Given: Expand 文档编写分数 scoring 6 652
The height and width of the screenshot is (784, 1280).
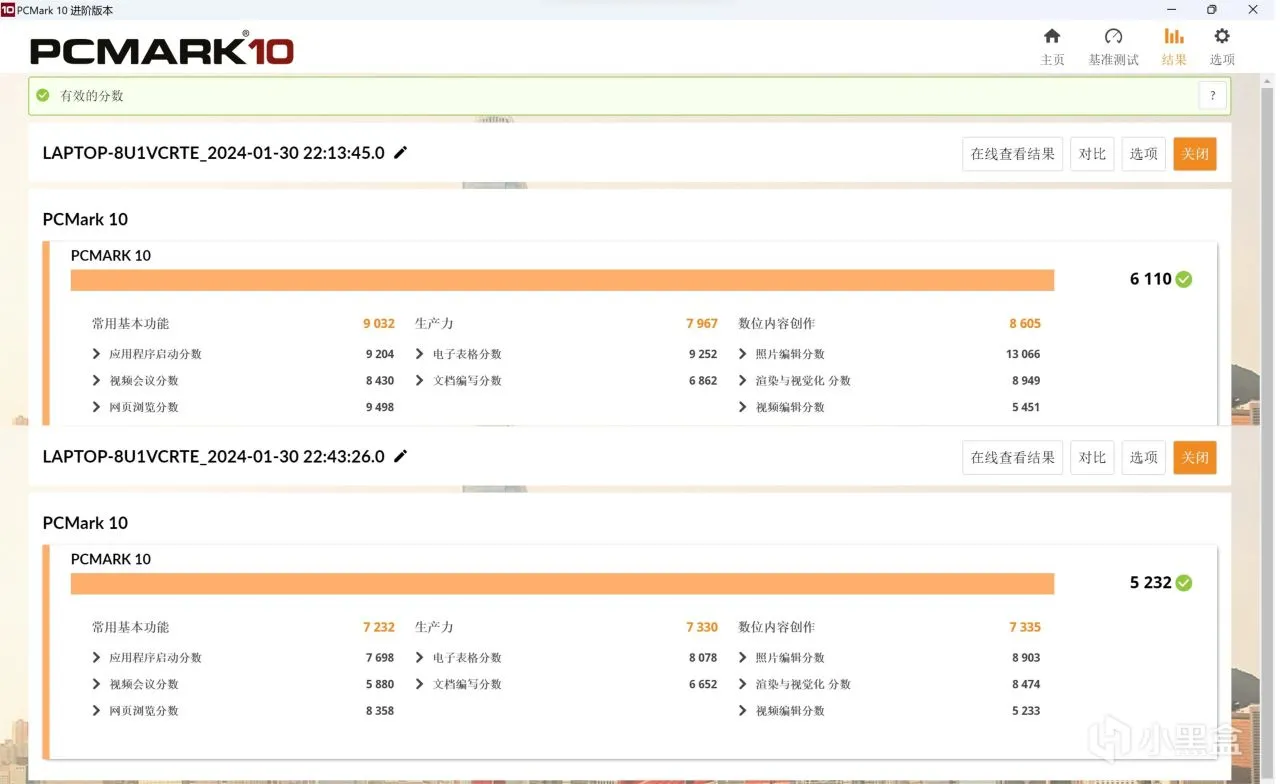Looking at the screenshot, I should (x=420, y=684).
